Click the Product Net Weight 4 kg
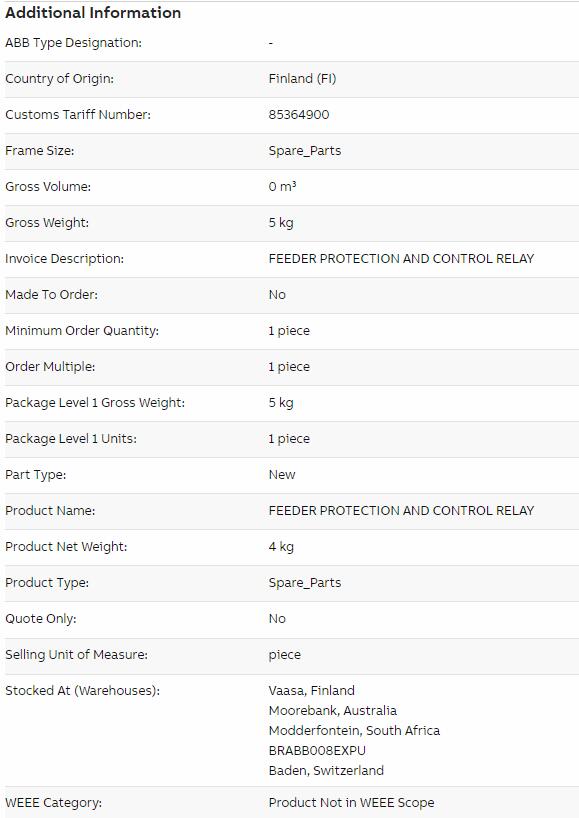 [281, 547]
